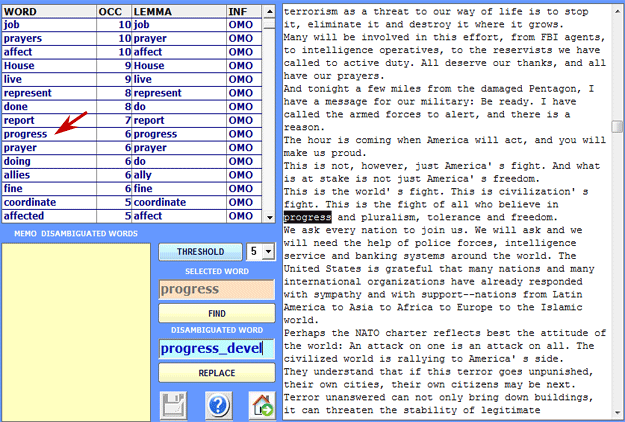Click the lemma cell 'ally'
Viewport: 625px width, 422px height.
[179, 175]
